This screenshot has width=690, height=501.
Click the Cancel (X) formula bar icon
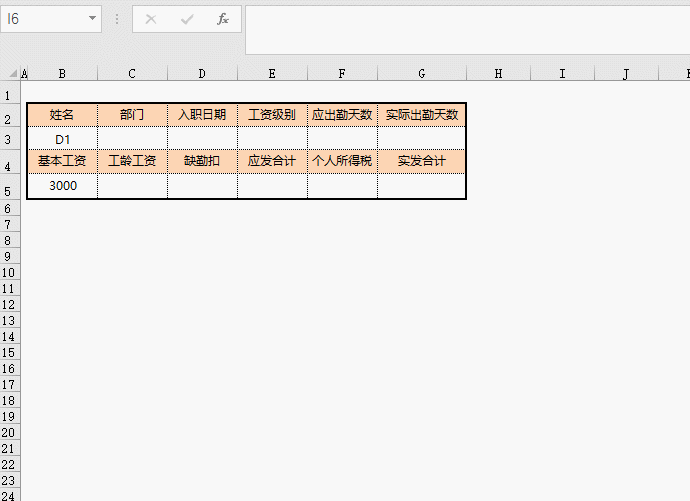[150, 19]
